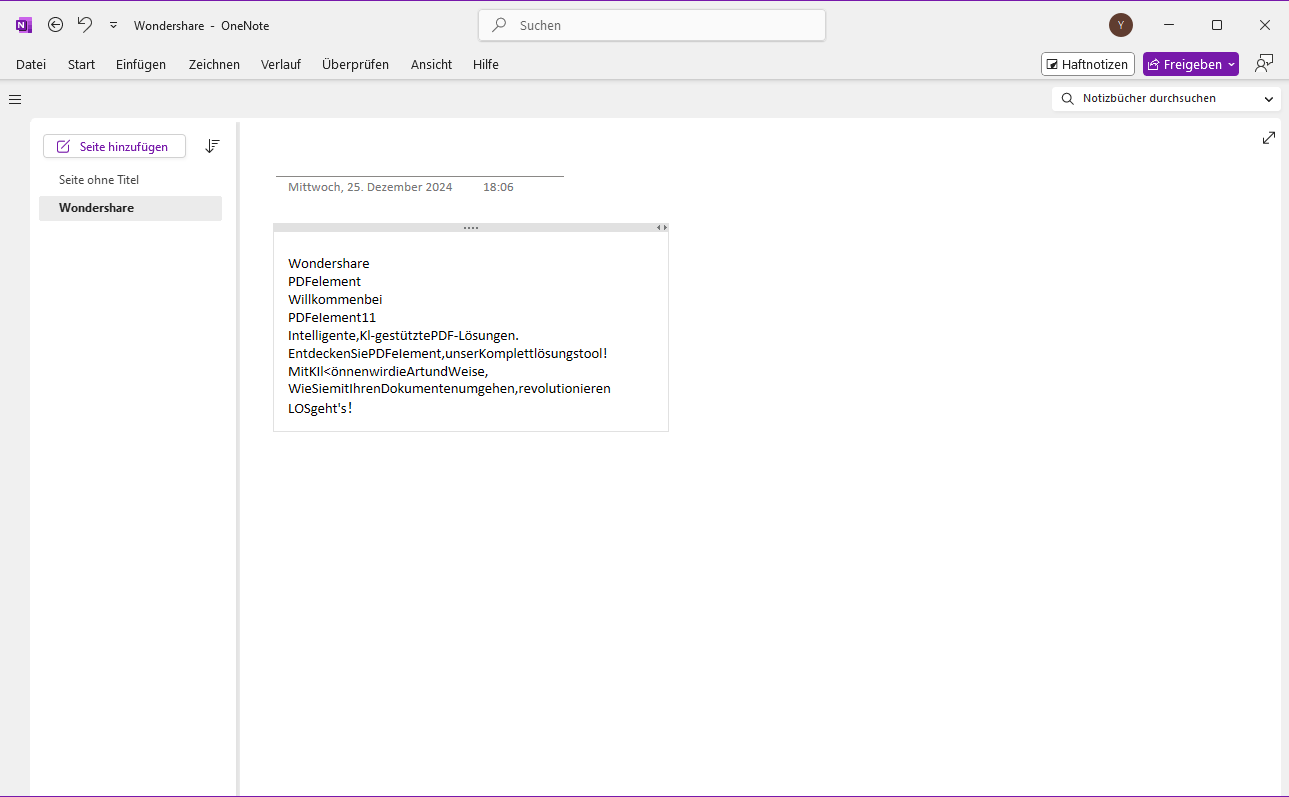This screenshot has height=797, width=1289.
Task: Click the note container width arrows
Action: point(662,228)
